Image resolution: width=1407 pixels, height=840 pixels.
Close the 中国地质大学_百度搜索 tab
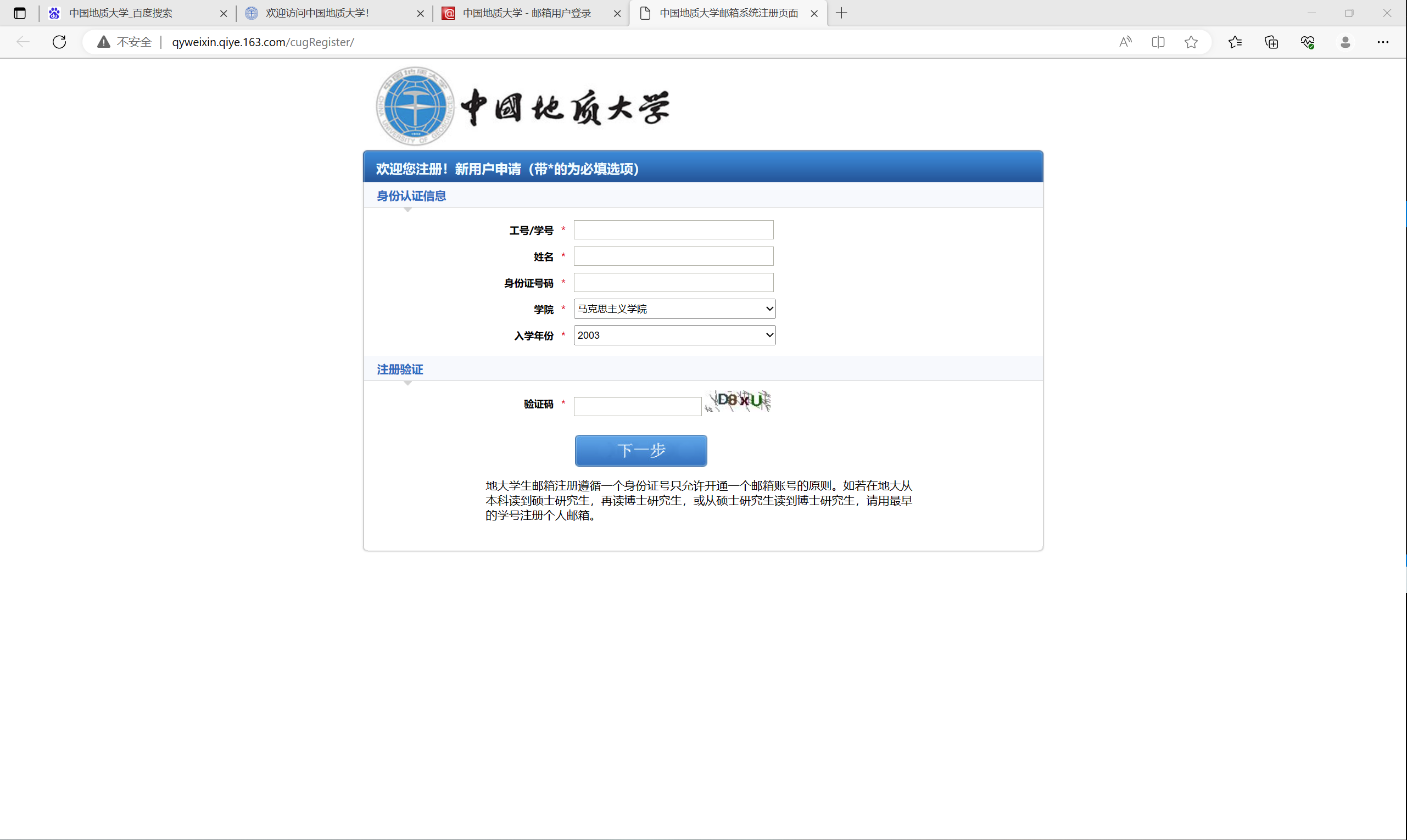(x=223, y=14)
